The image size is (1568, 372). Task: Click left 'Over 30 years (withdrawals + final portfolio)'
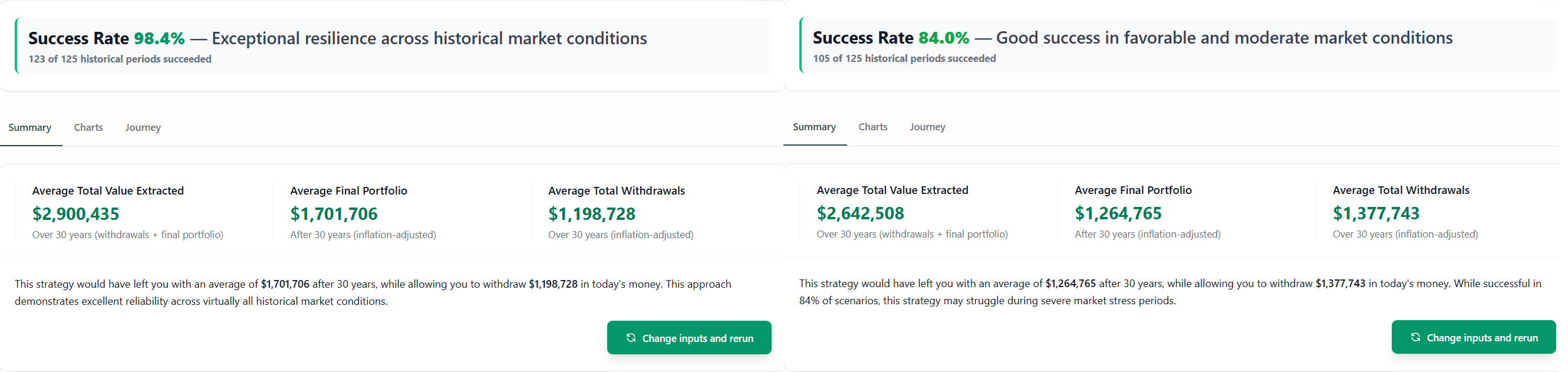pyautogui.click(x=128, y=235)
